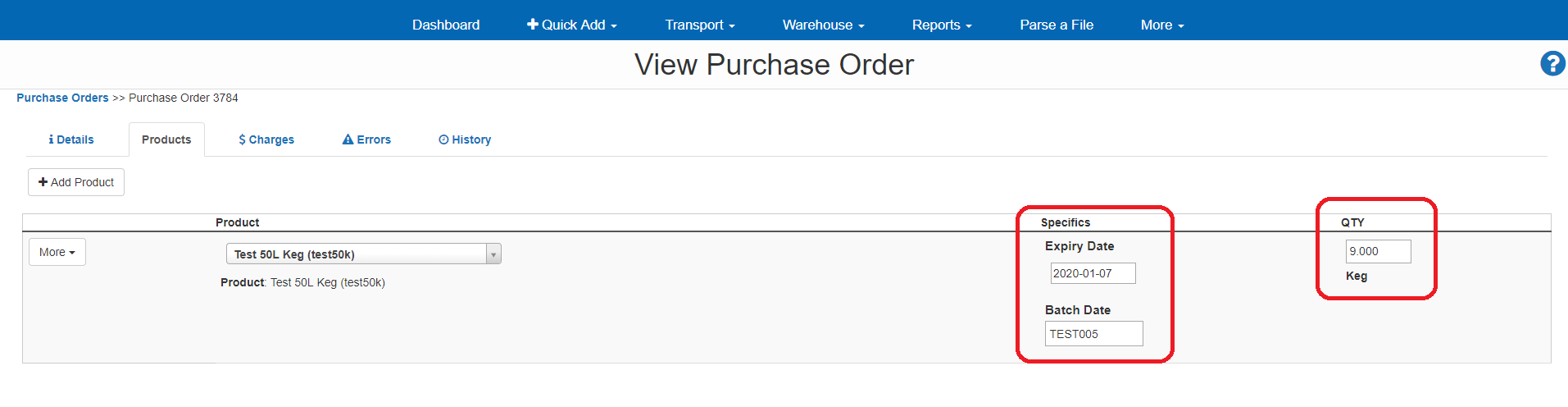The height and width of the screenshot is (407, 1568).
Task: View the History tab
Action: pyautogui.click(x=465, y=139)
